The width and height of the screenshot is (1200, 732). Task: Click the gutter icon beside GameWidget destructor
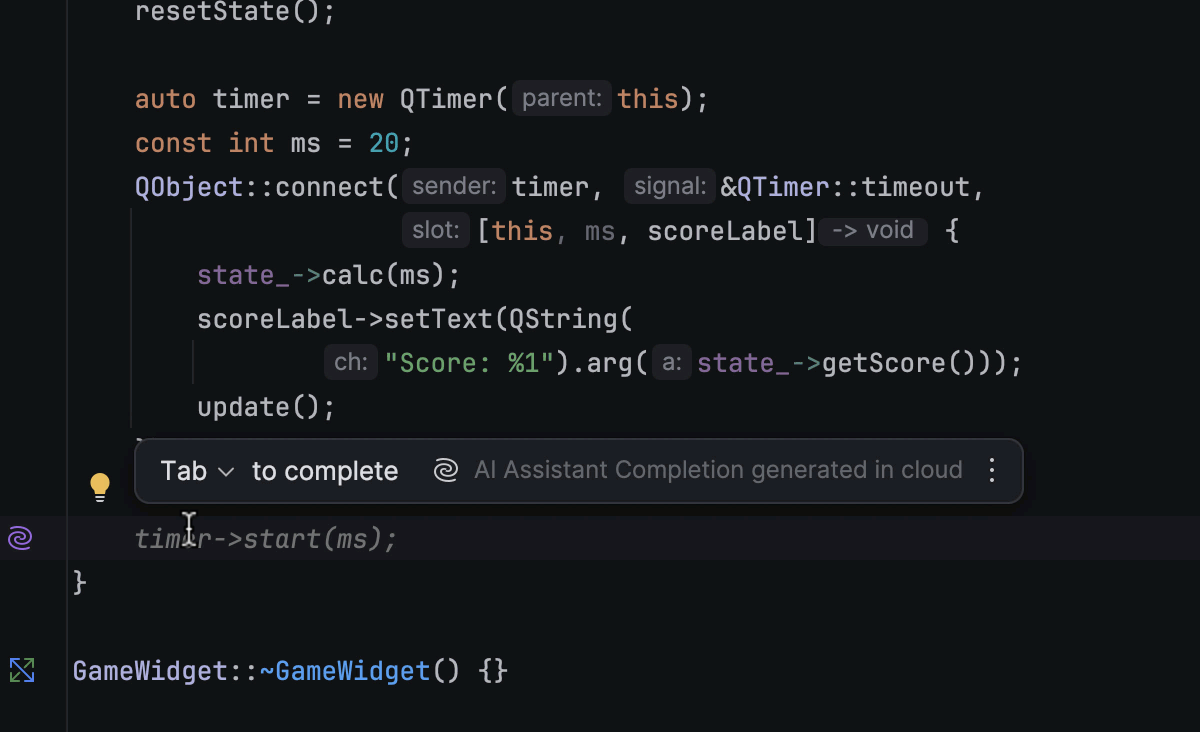[21, 670]
